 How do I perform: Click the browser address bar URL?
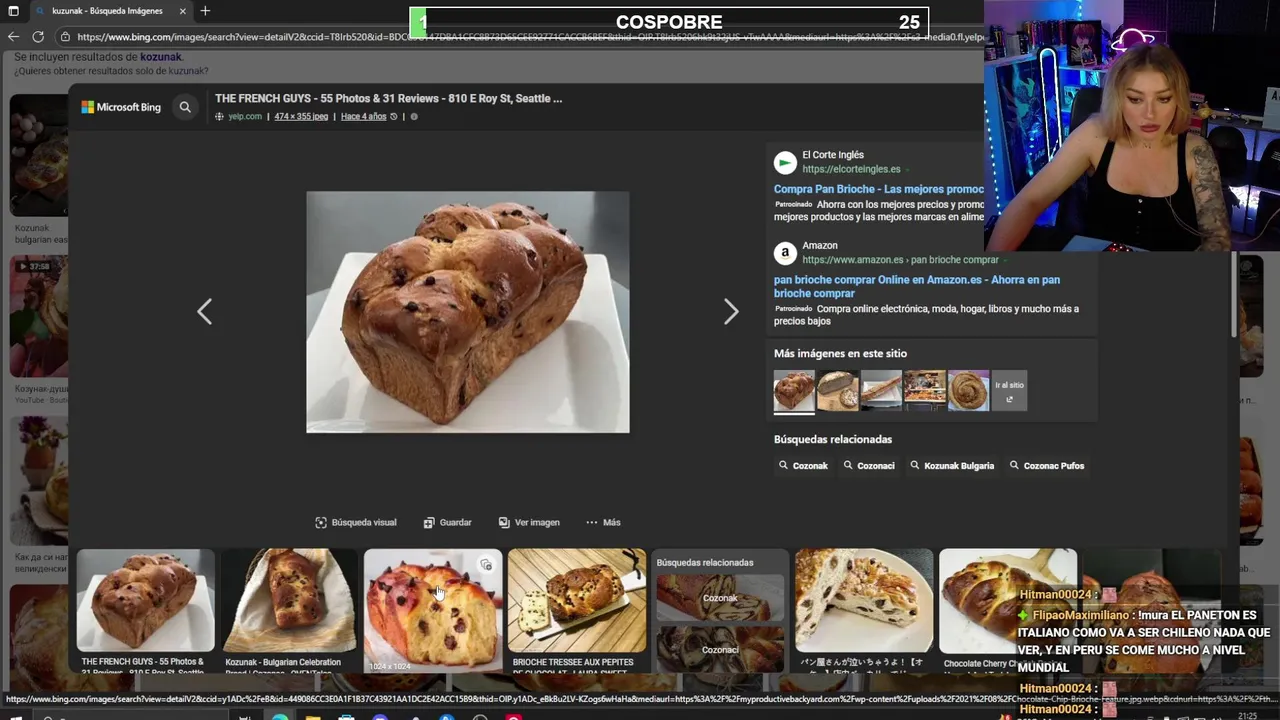tap(530, 37)
